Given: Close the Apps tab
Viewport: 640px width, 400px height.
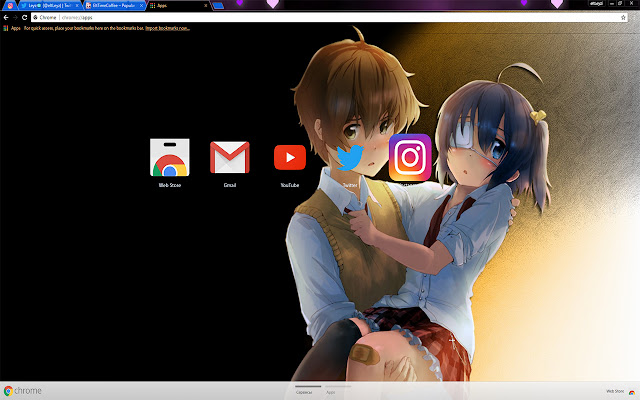Looking at the screenshot, I should tap(206, 6).
